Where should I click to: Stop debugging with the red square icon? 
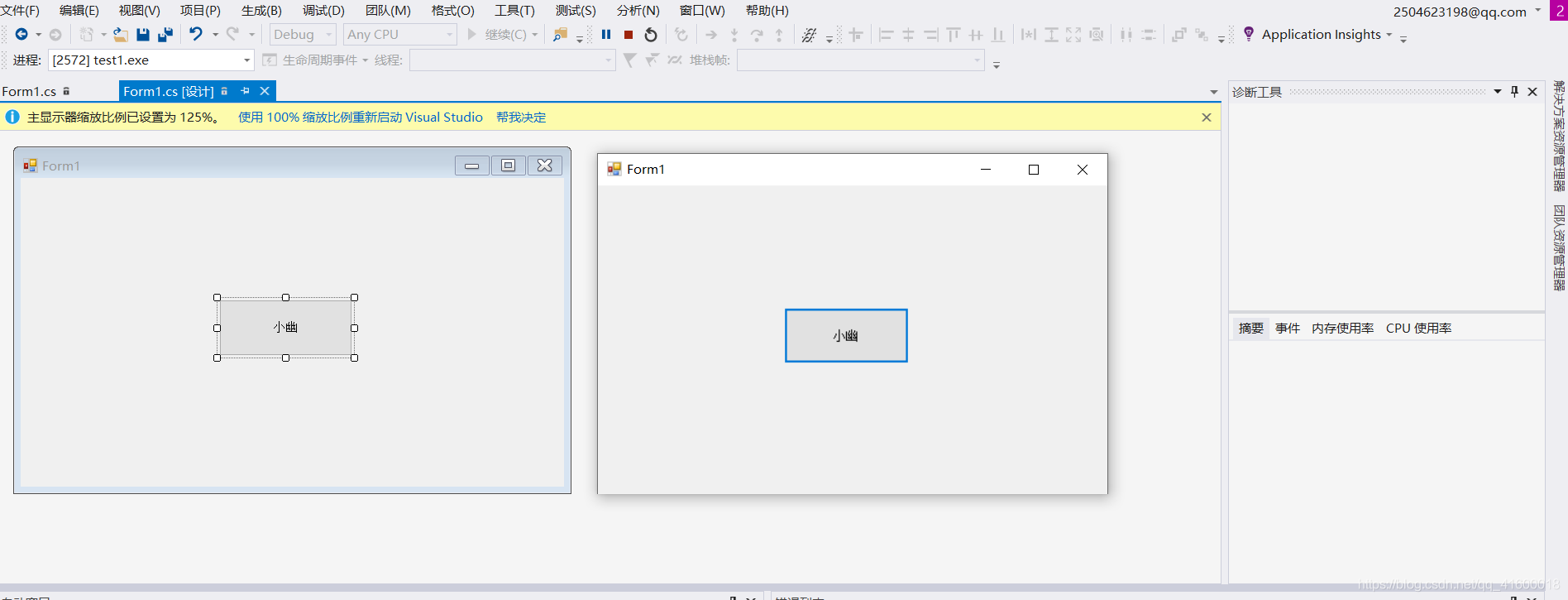point(629,35)
